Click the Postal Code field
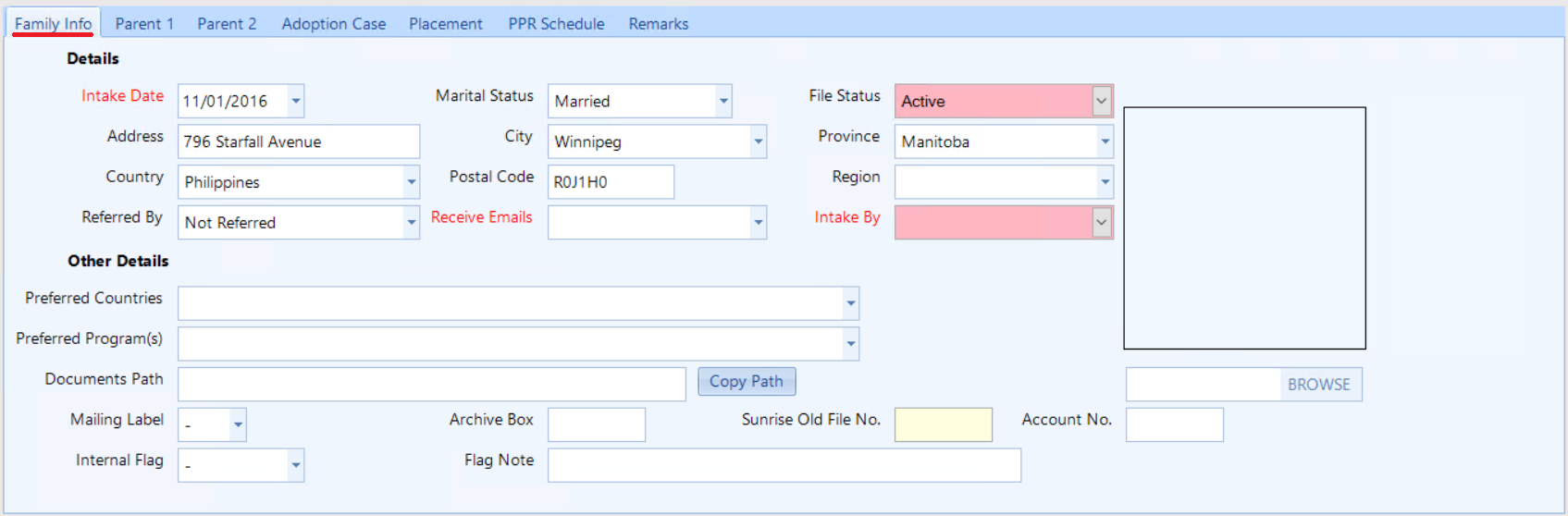 (x=611, y=182)
